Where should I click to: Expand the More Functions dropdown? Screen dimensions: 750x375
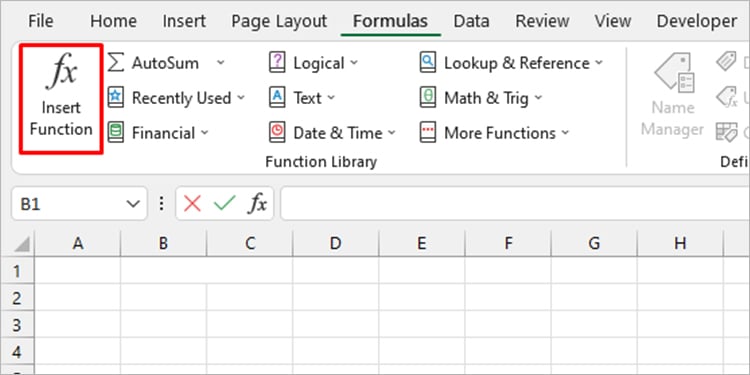coord(565,133)
